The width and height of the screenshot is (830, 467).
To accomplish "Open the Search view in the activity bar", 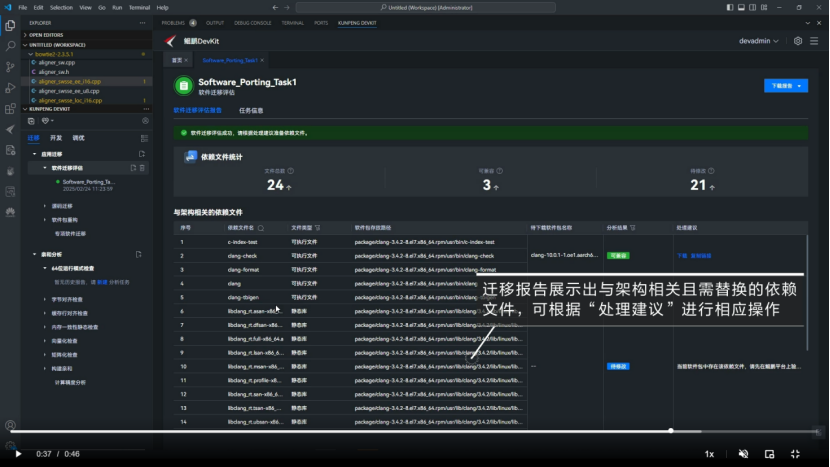I will (10, 46).
